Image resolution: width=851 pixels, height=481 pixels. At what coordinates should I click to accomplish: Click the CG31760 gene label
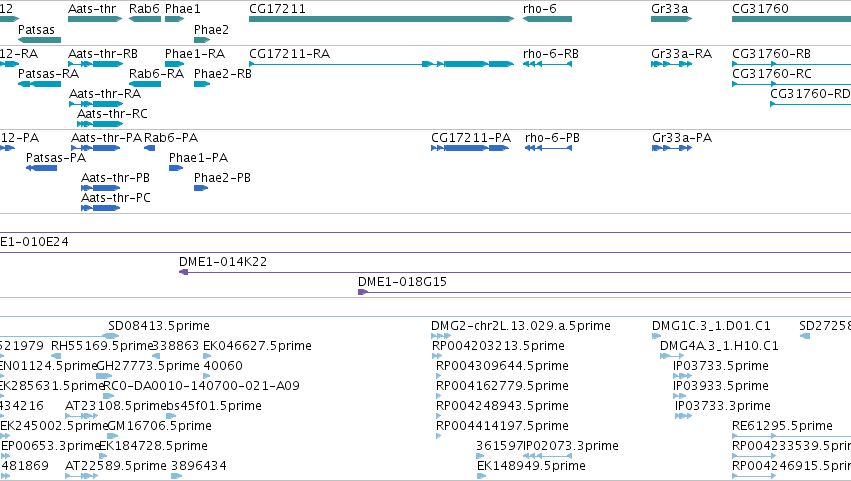coord(760,9)
